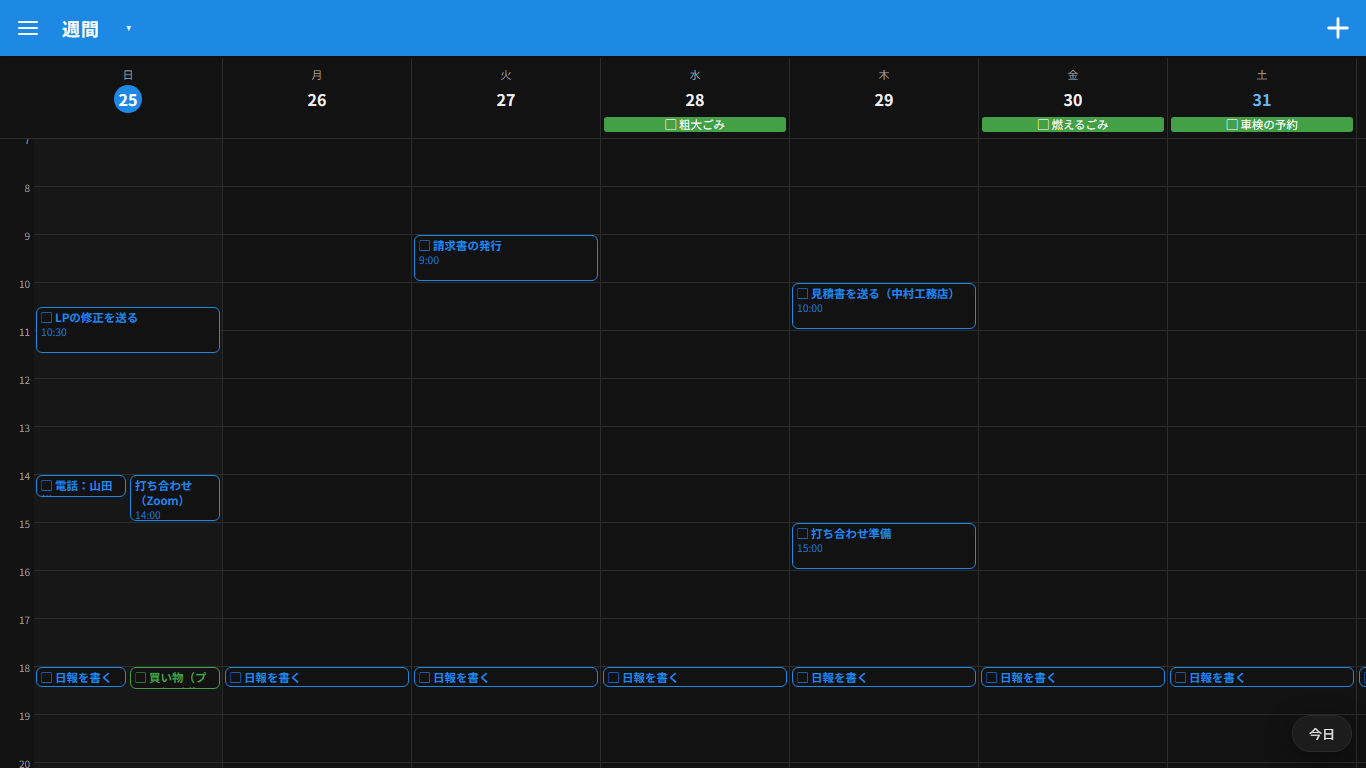Select Sunday date 25

(128, 99)
